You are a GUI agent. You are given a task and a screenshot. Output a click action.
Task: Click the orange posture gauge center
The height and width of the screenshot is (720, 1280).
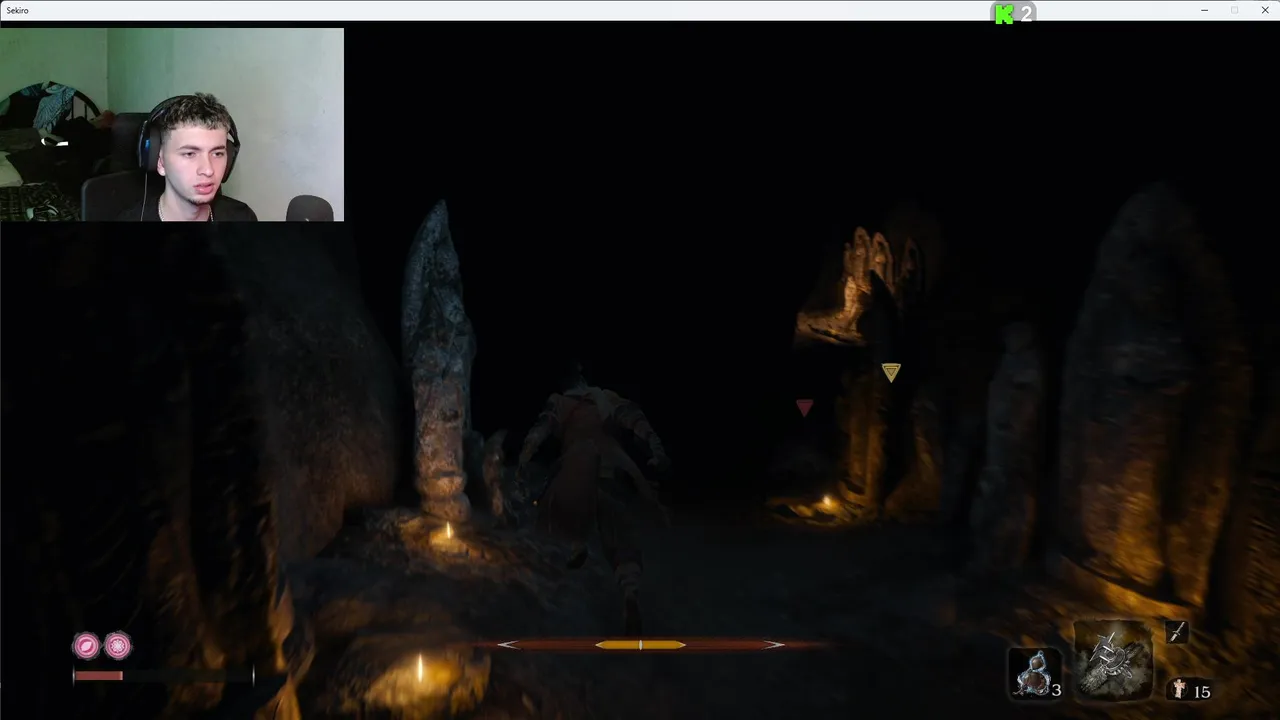coord(640,645)
